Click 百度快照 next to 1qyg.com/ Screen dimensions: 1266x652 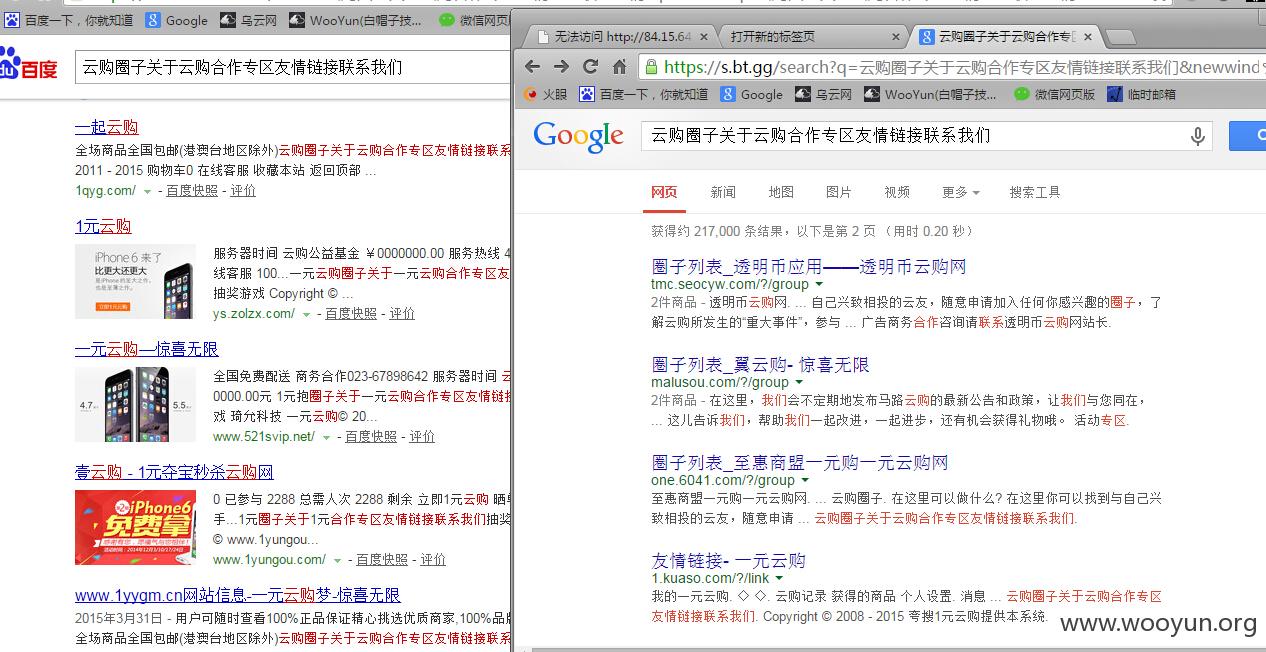(x=192, y=190)
